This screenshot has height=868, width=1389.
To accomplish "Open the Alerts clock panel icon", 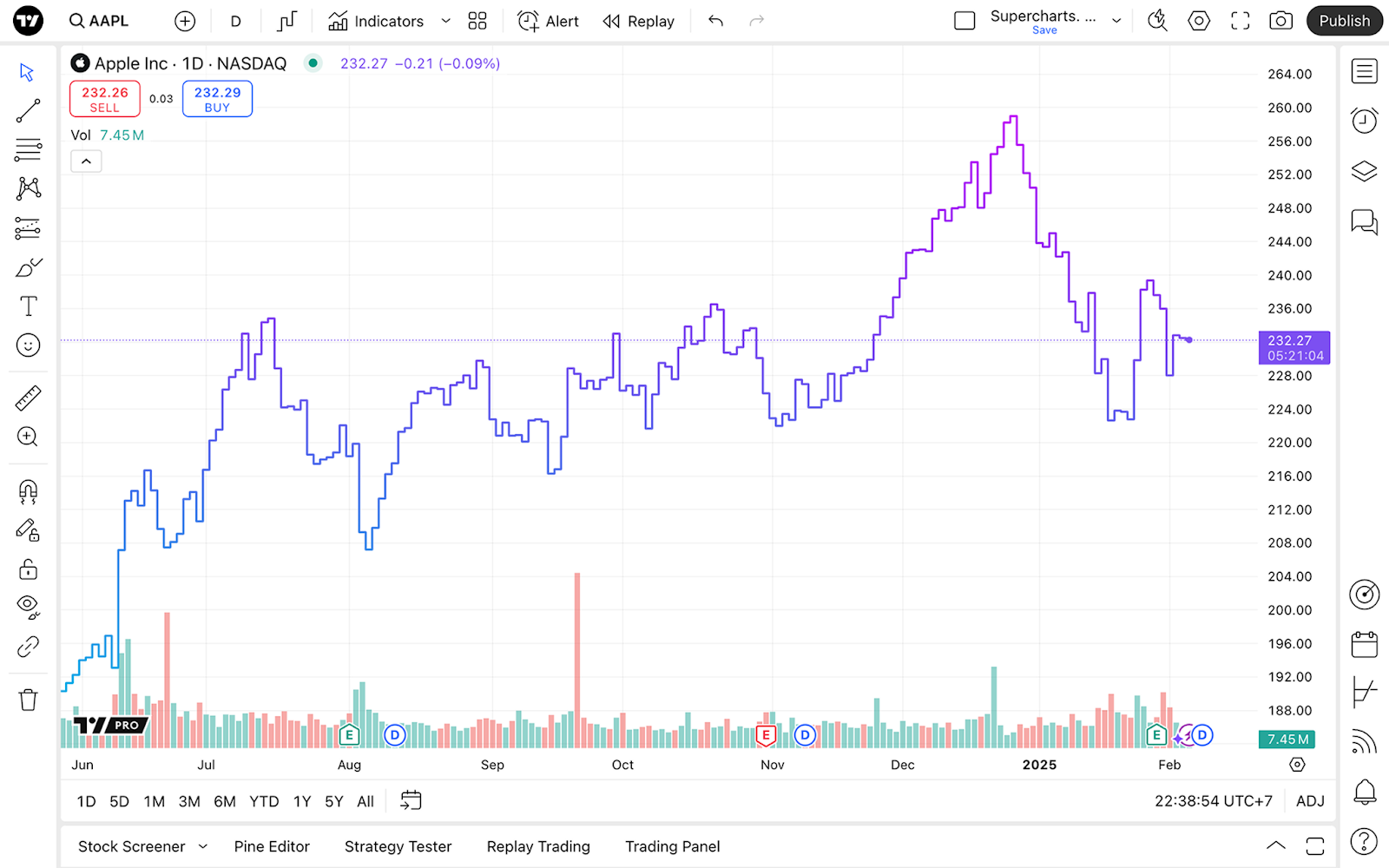I will tap(1364, 120).
